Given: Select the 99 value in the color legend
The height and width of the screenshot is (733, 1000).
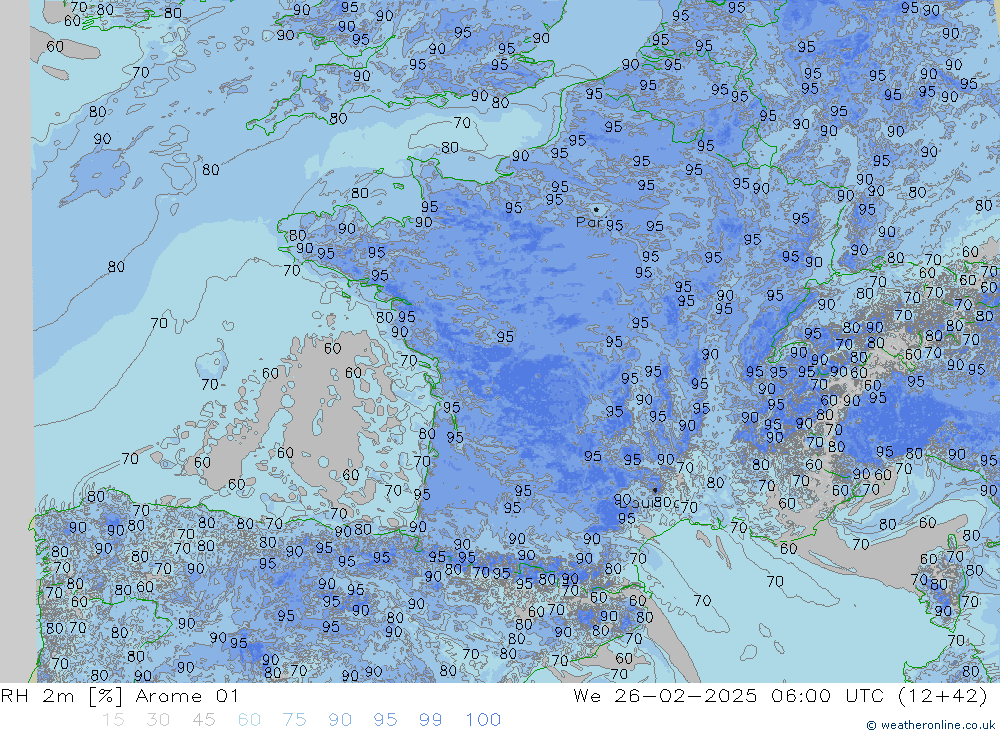Looking at the screenshot, I should pos(430,720).
